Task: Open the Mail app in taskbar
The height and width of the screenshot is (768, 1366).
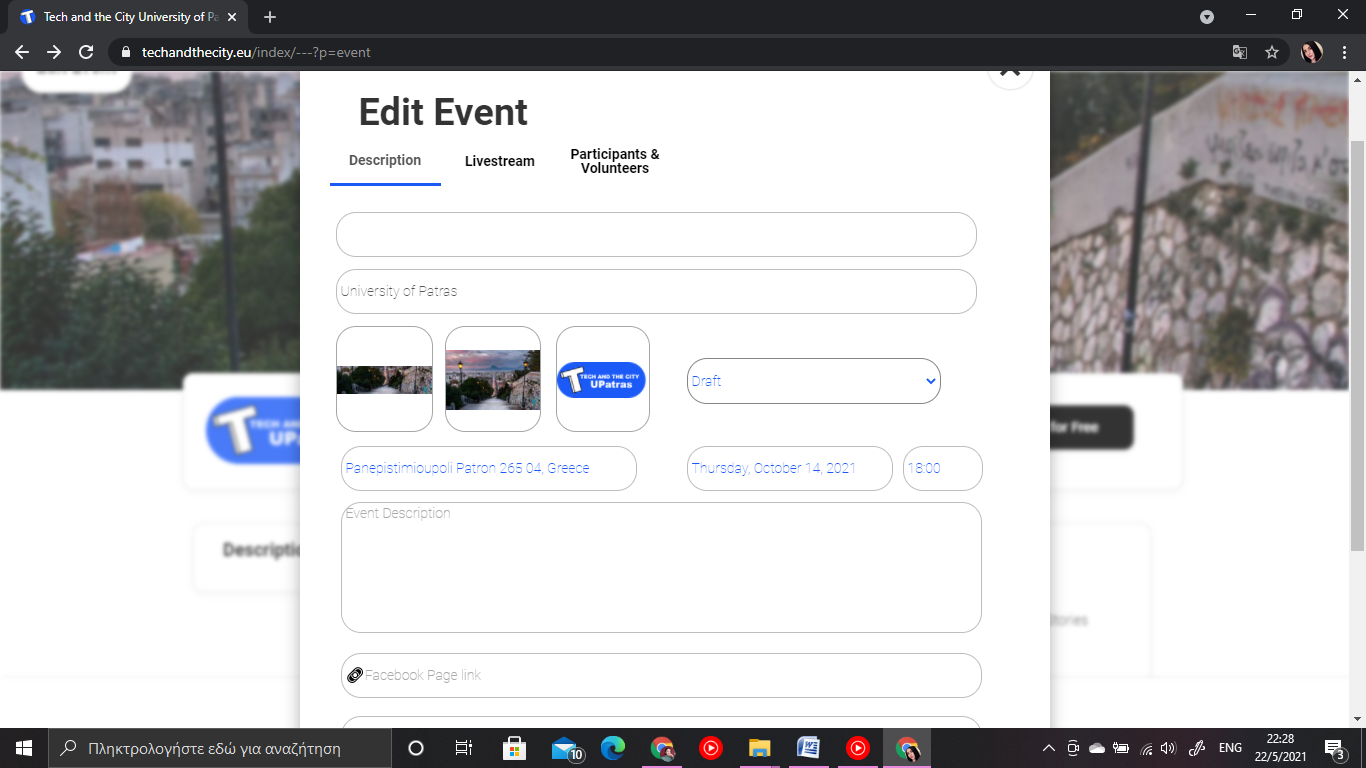Action: point(566,748)
